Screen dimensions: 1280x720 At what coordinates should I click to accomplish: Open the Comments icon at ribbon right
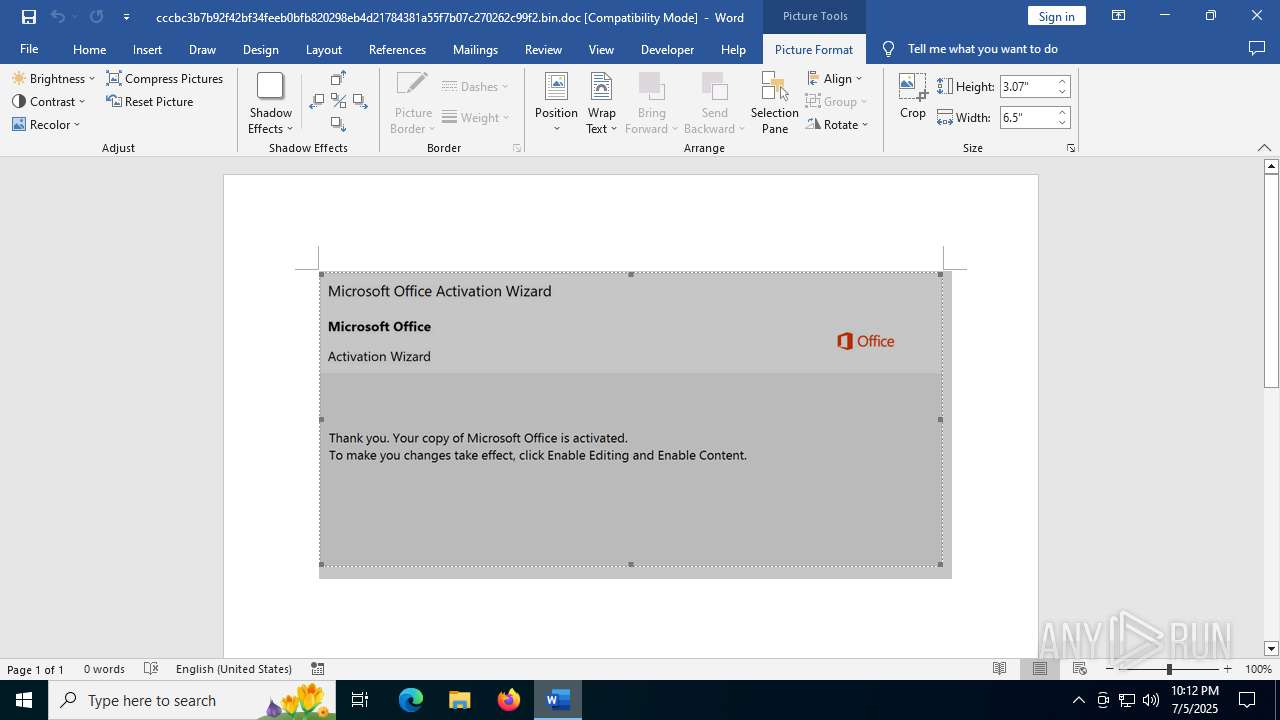pos(1257,48)
